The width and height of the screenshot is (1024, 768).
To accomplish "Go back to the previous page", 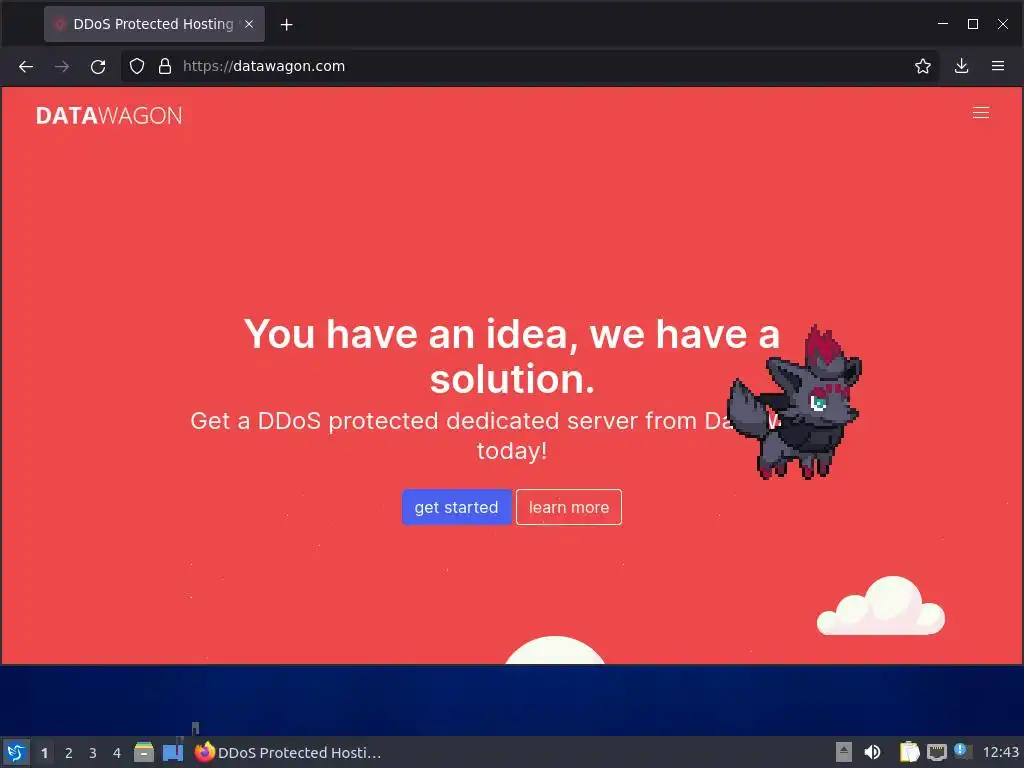I will pyautogui.click(x=26, y=67).
